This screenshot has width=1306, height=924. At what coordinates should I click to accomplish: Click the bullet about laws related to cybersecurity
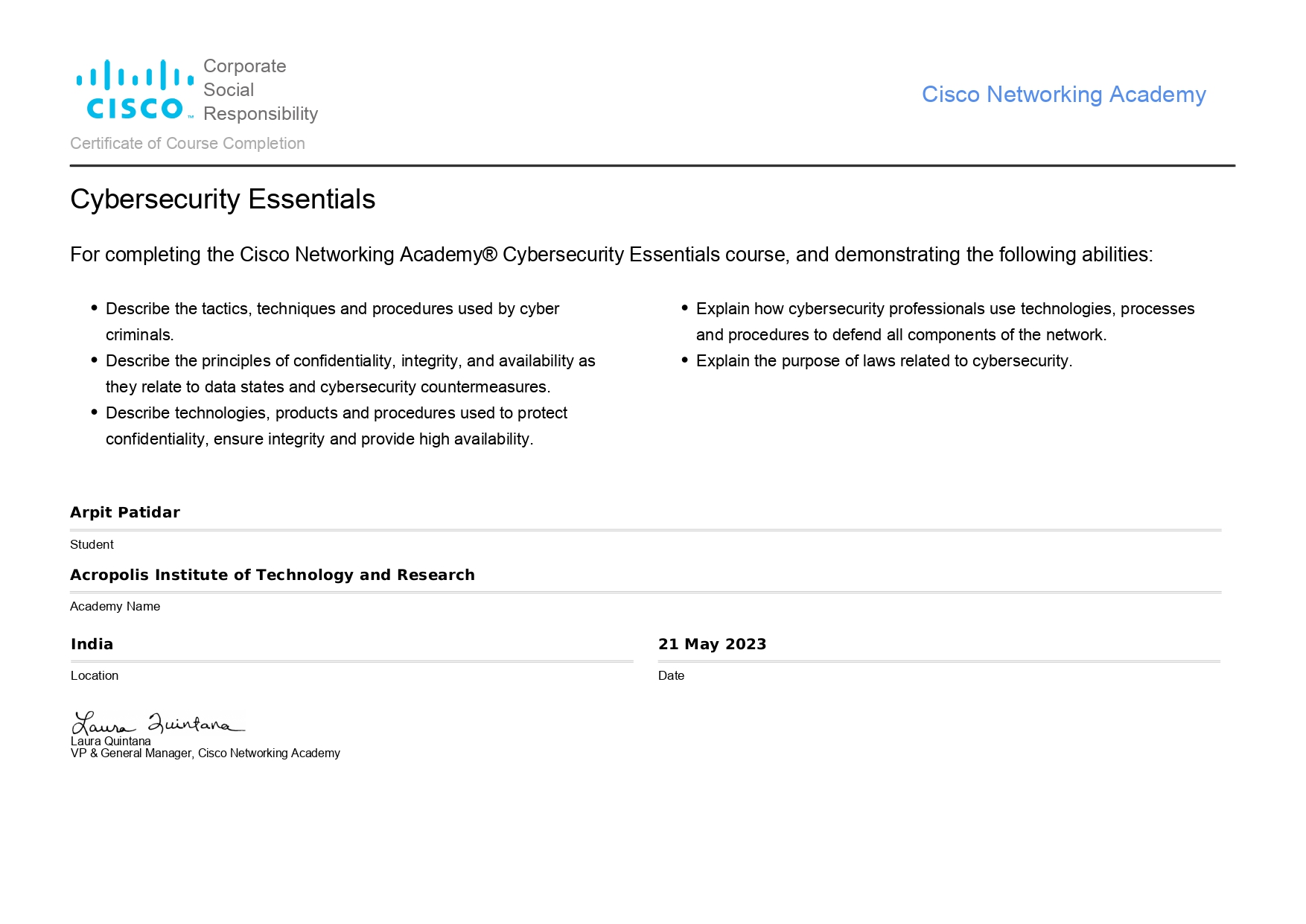click(884, 361)
